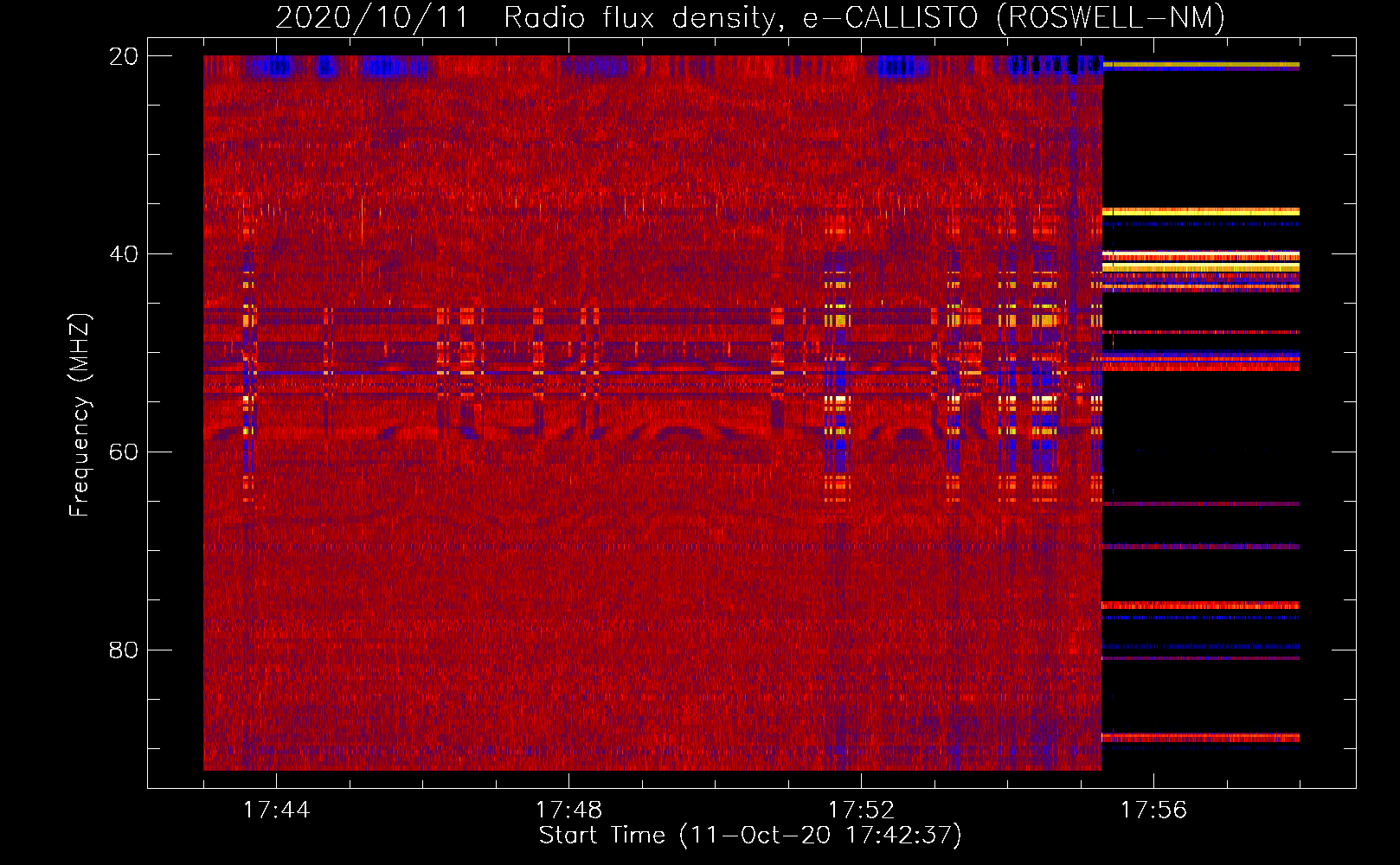Image resolution: width=1400 pixels, height=865 pixels.
Task: Click the 17:56 time axis label
Action: coord(1153,810)
